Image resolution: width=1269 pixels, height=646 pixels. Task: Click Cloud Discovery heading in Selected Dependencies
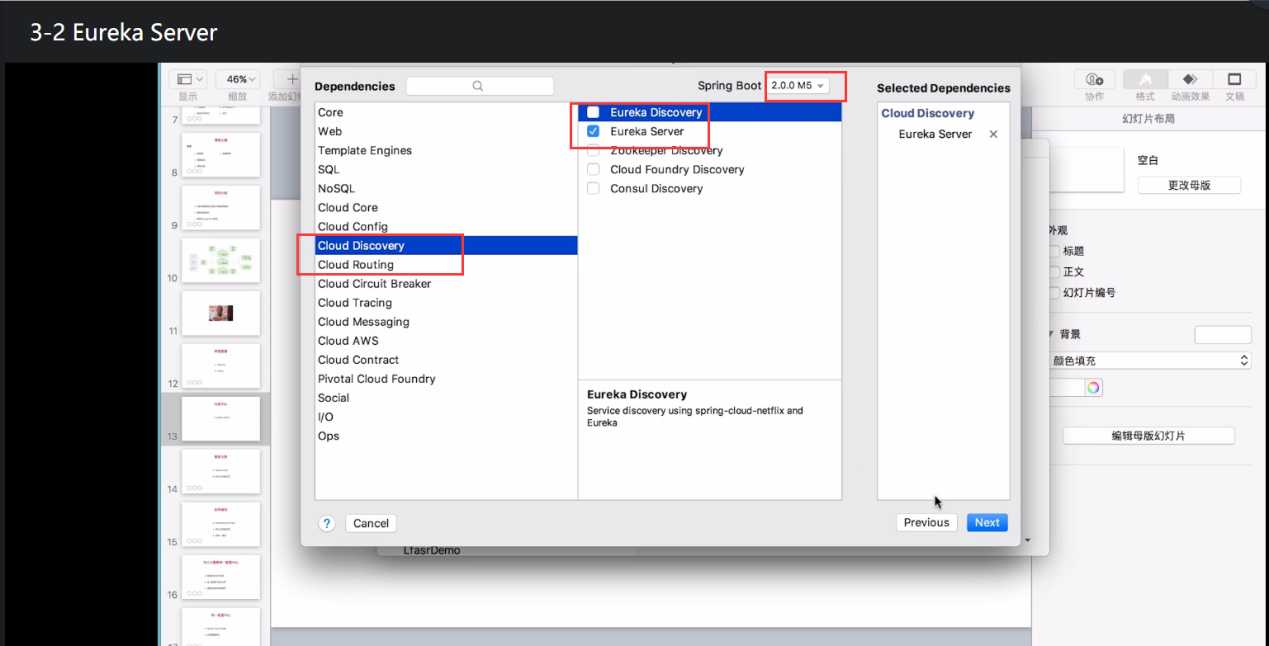tap(927, 113)
